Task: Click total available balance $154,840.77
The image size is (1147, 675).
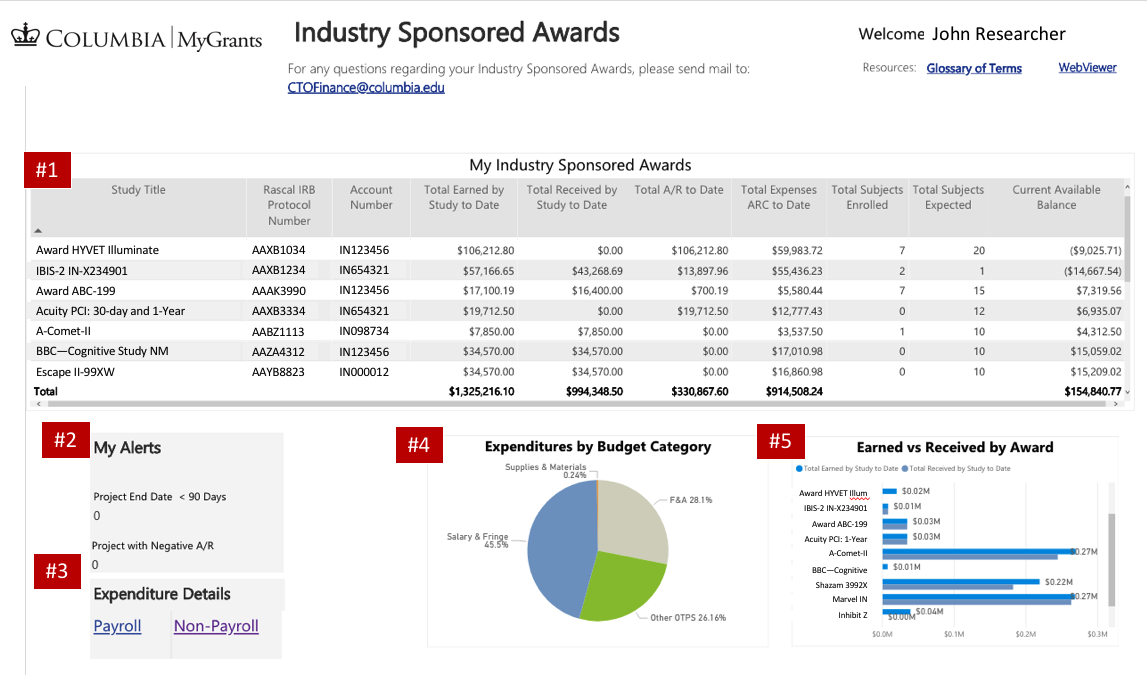Action: coord(1092,392)
